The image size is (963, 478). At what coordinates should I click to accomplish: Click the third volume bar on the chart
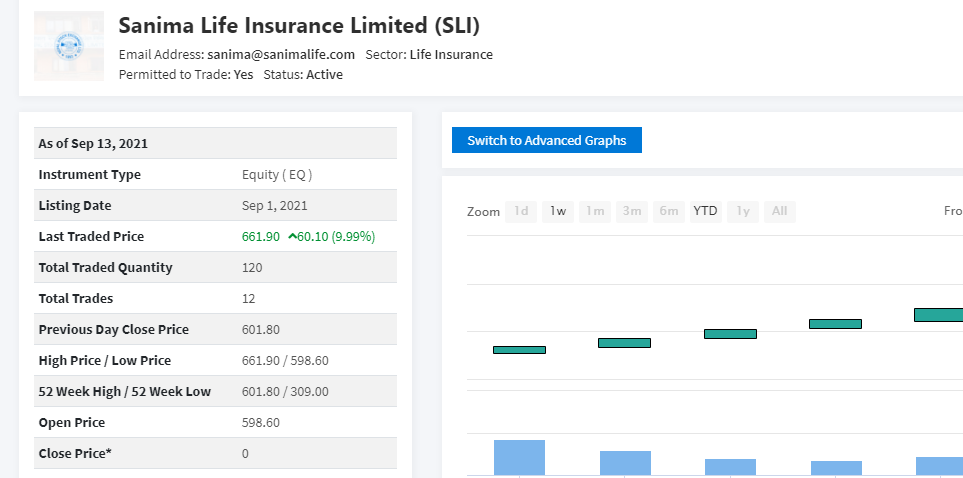730,467
